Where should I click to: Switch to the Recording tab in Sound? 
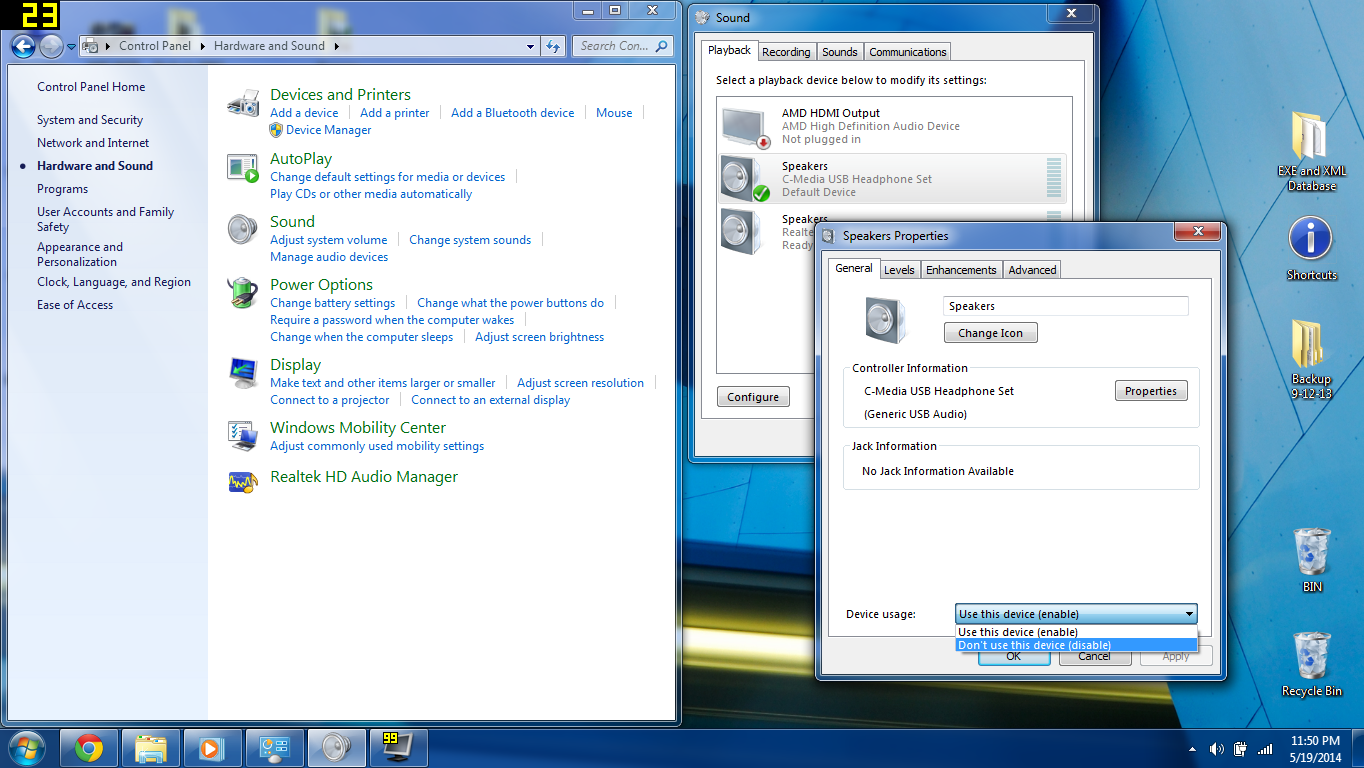coord(786,52)
